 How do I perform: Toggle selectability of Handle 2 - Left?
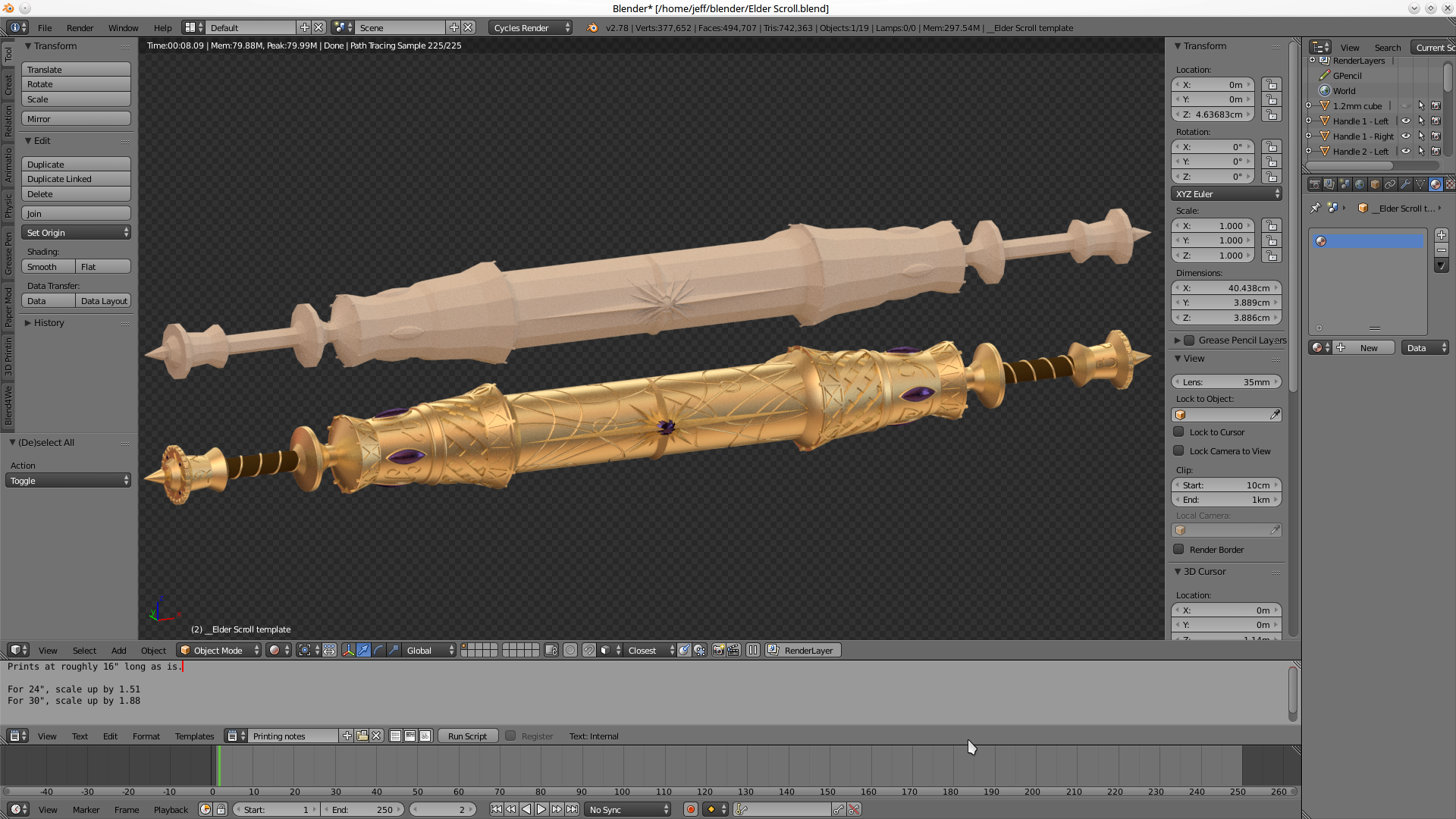pyautogui.click(x=1421, y=151)
